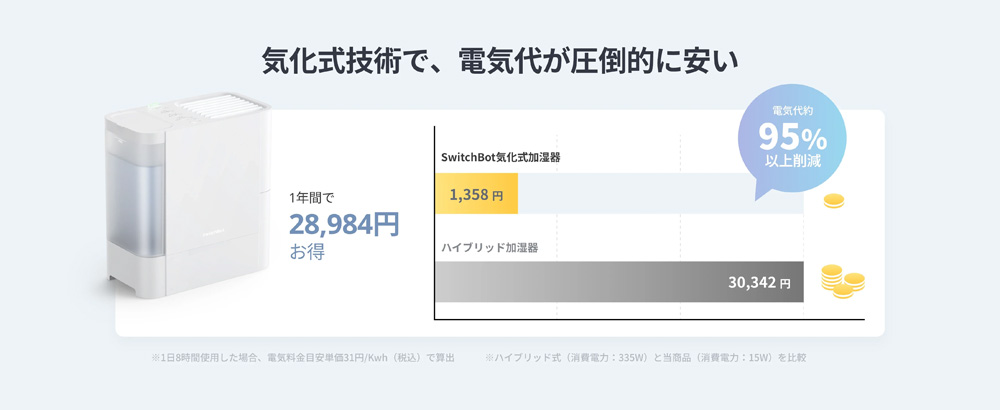Select the gray hybrid humidifier bar
This screenshot has height=410, width=1000.
(600, 282)
